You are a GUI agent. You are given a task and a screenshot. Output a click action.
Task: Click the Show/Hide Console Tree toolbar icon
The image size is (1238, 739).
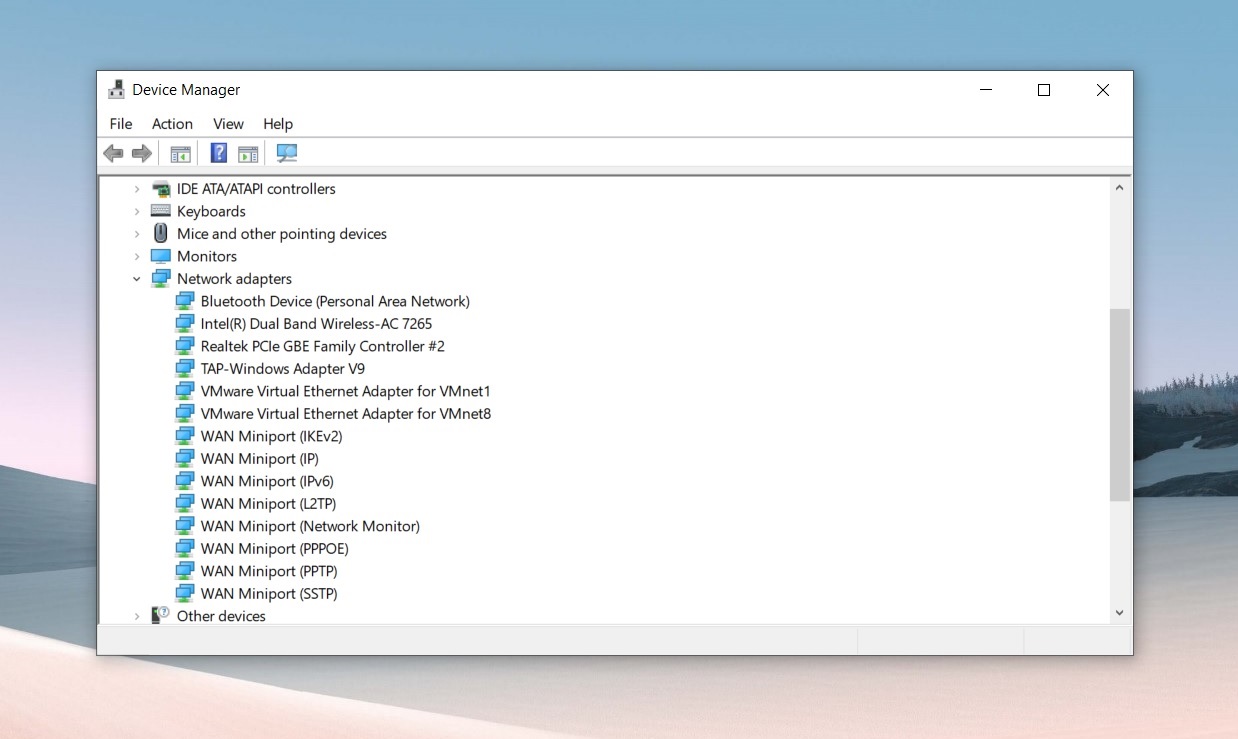tap(180, 153)
